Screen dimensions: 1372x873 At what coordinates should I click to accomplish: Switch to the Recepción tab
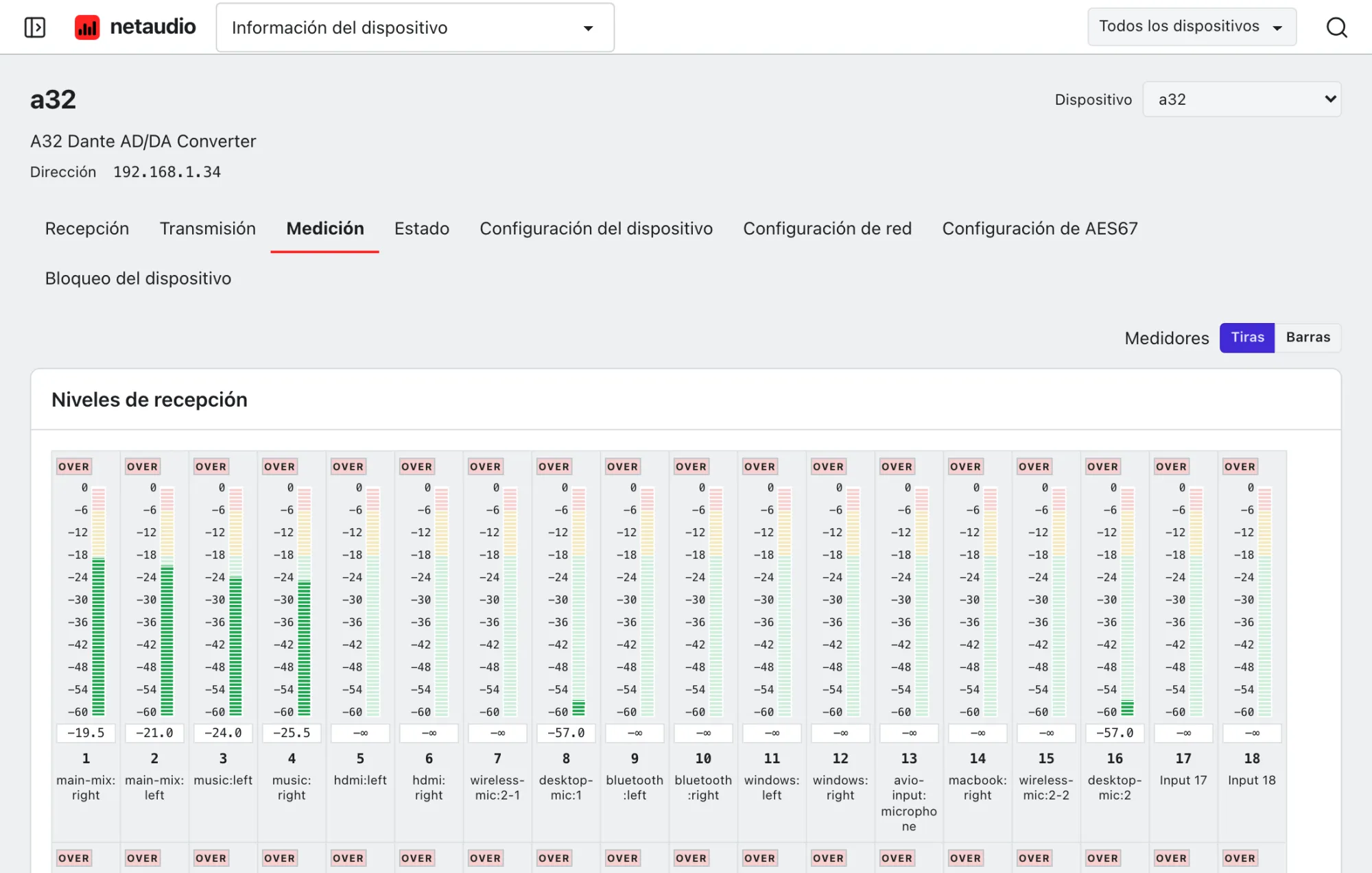87,228
